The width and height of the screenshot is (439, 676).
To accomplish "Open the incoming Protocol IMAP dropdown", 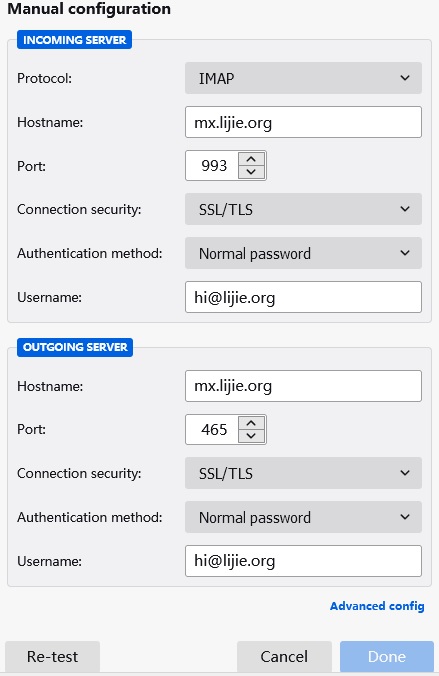I will click(303, 78).
